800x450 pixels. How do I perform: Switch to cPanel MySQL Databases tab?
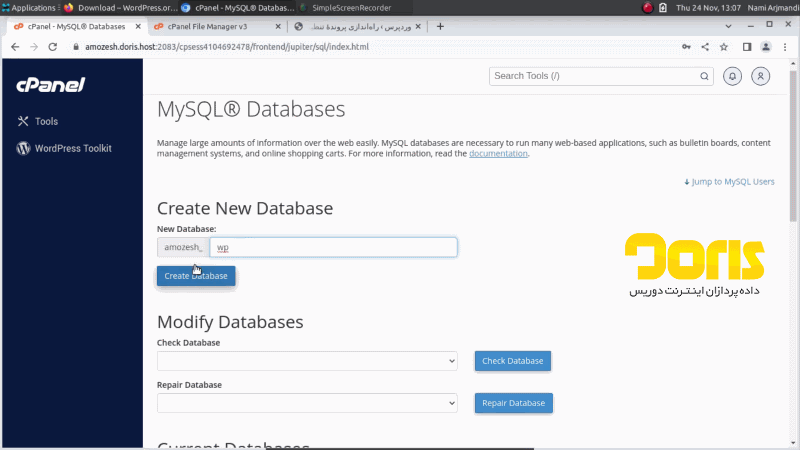click(77, 27)
